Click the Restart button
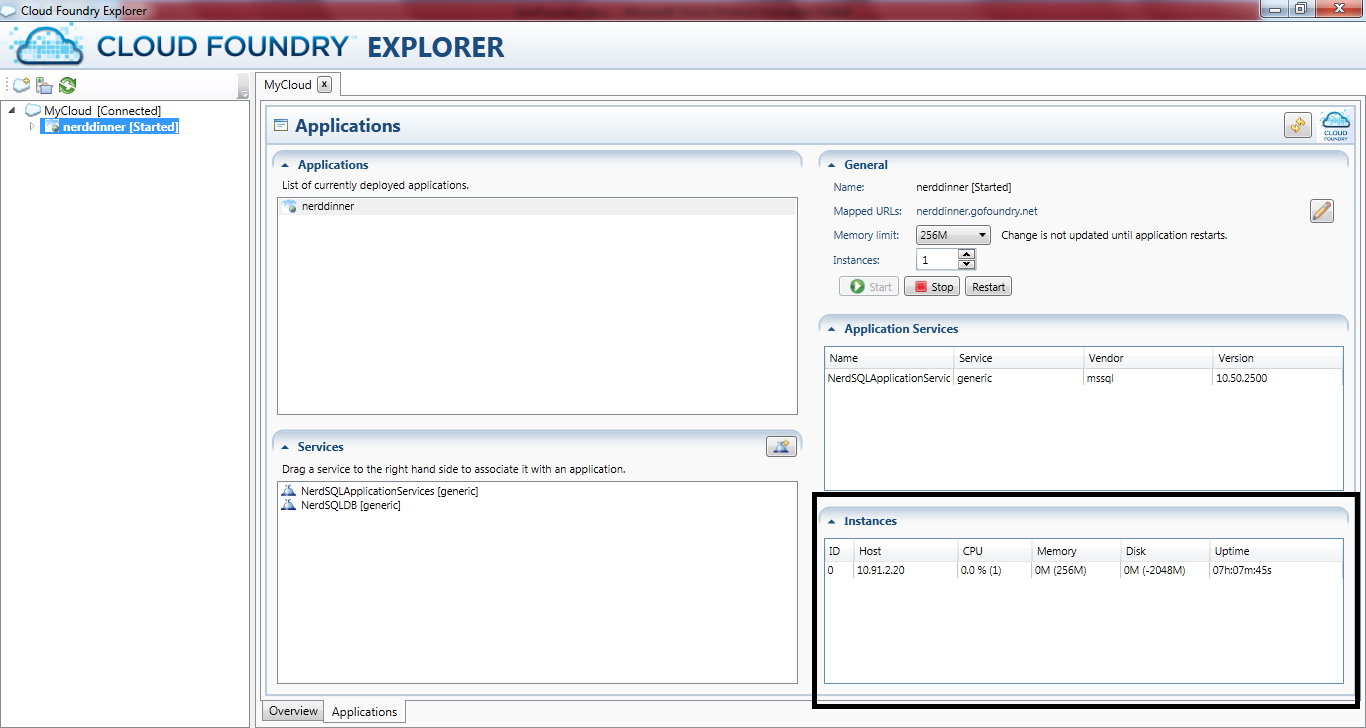 click(988, 287)
